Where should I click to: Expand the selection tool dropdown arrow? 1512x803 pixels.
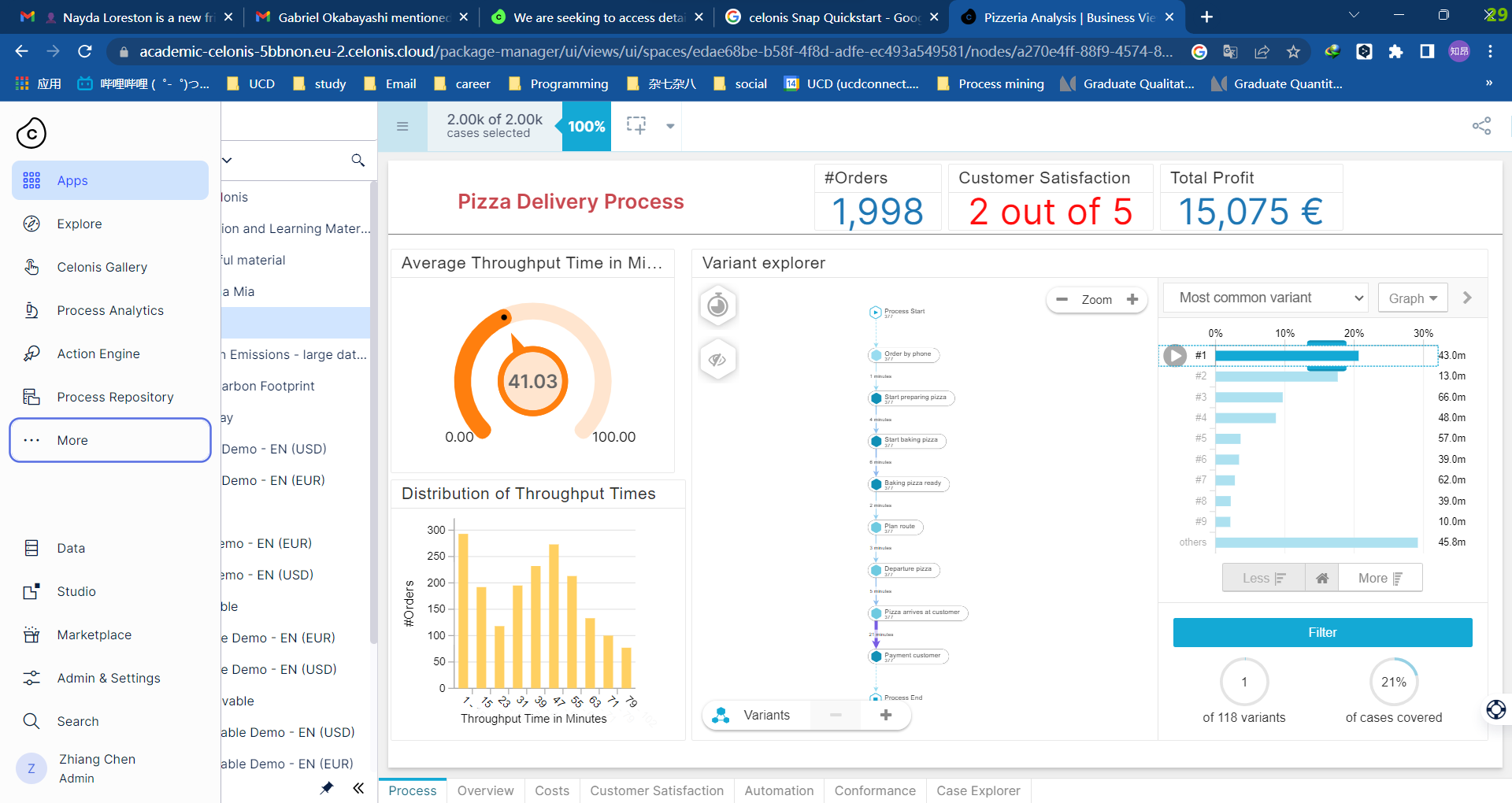(x=670, y=126)
